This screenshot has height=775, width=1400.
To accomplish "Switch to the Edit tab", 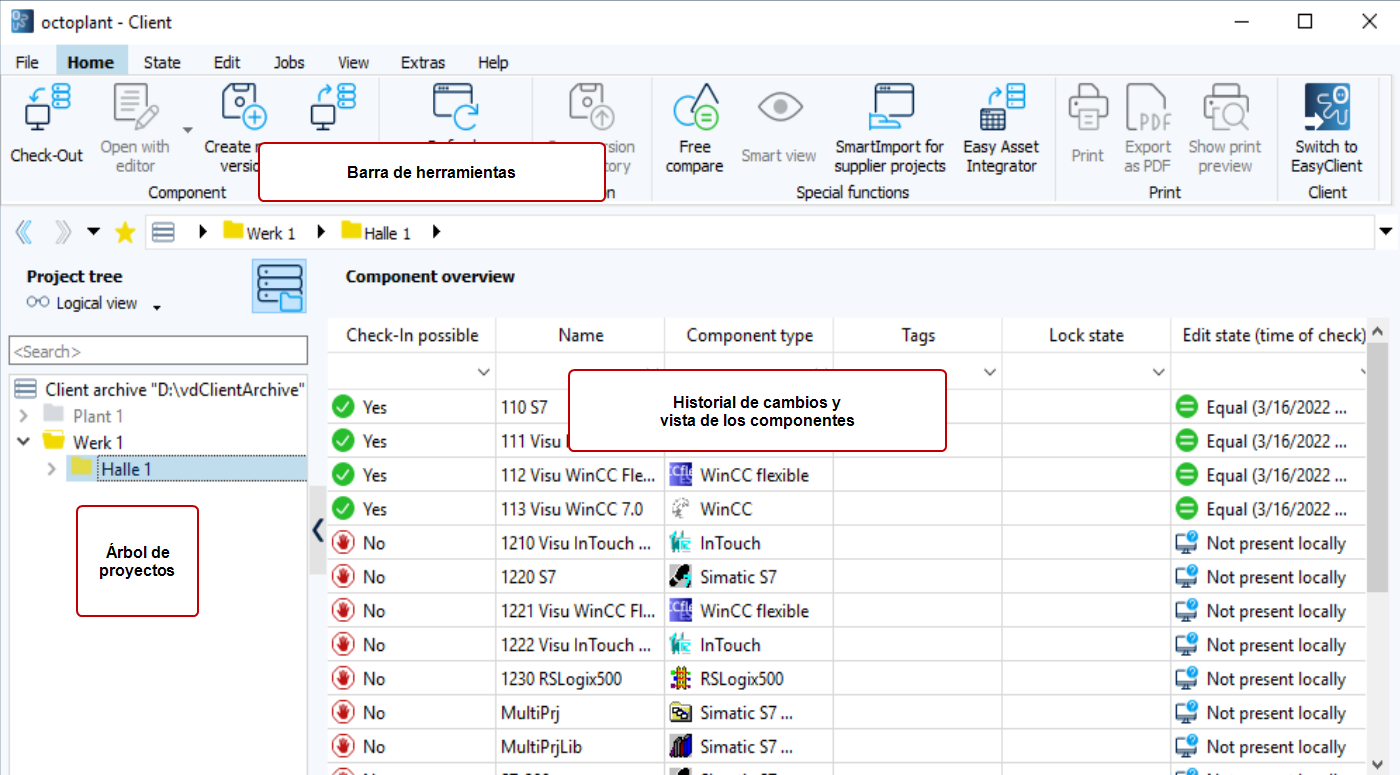I will pyautogui.click(x=227, y=62).
